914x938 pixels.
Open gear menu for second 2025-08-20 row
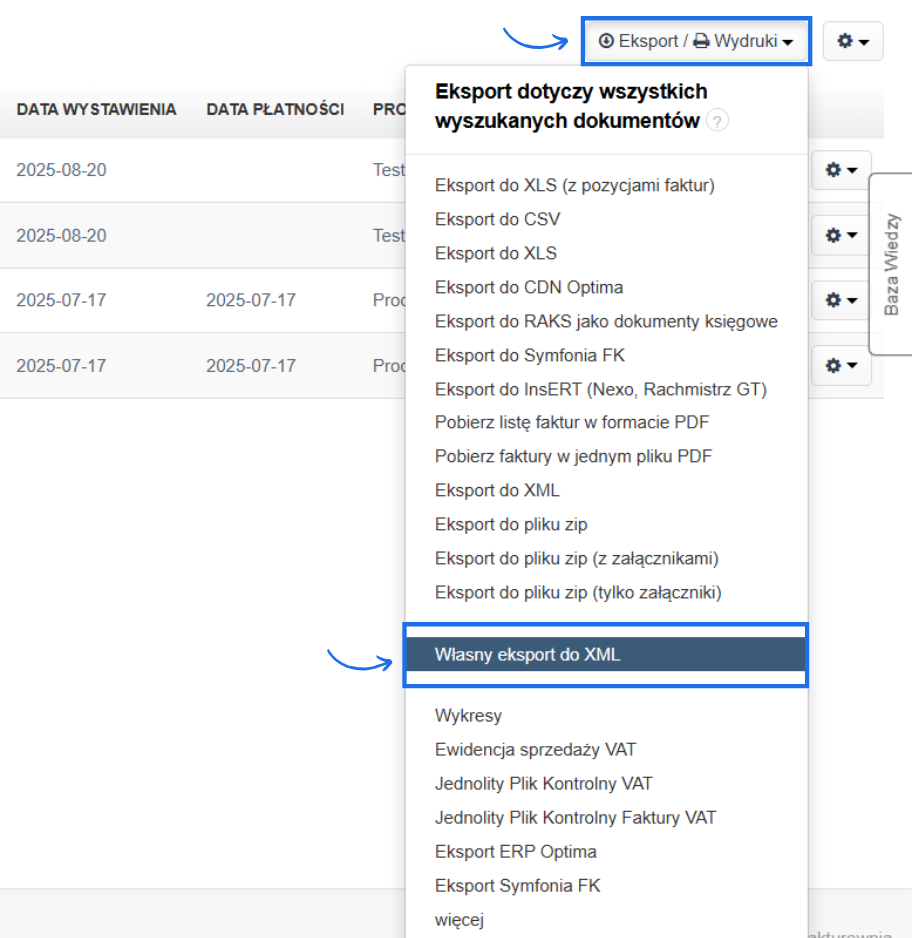(841, 235)
